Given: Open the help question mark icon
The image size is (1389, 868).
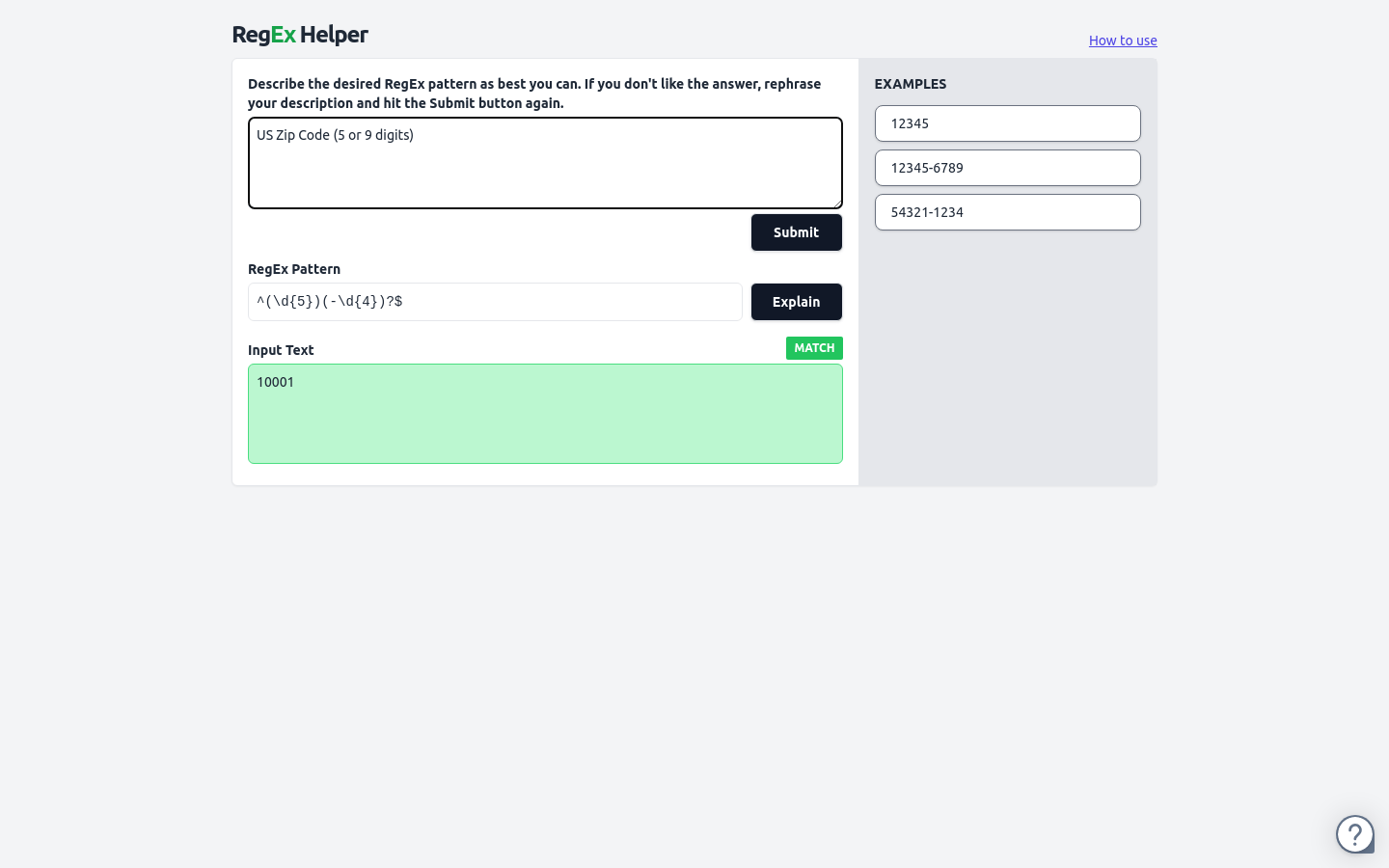Looking at the screenshot, I should [1354, 834].
